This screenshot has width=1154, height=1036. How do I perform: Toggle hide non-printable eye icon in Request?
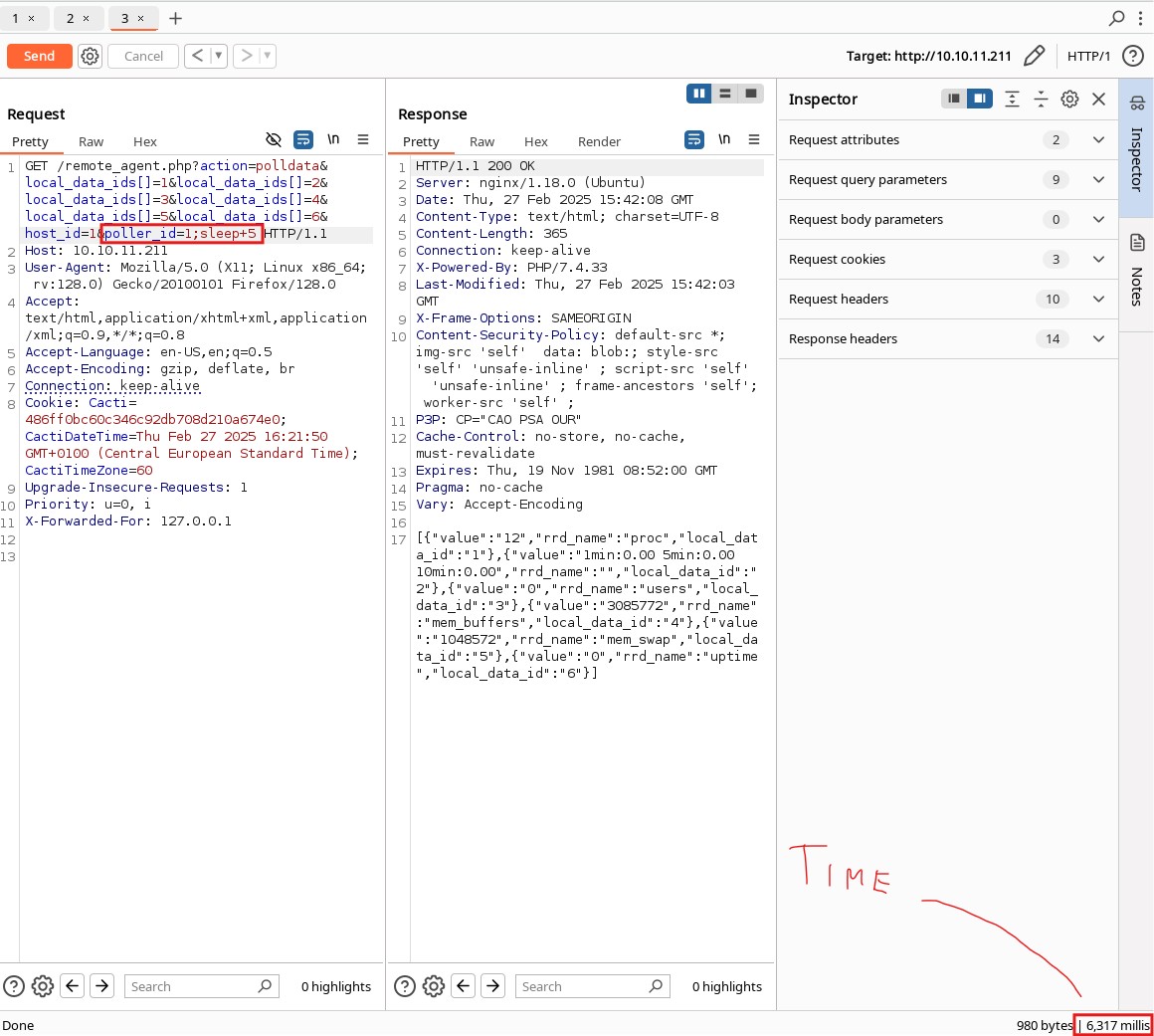coord(274,139)
